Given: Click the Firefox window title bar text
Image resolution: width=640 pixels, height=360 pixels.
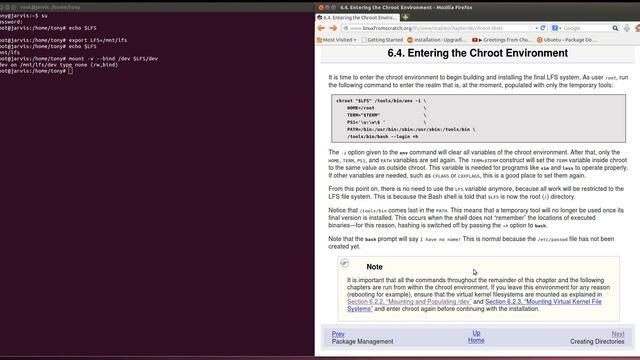Looking at the screenshot, I should click(x=406, y=7).
